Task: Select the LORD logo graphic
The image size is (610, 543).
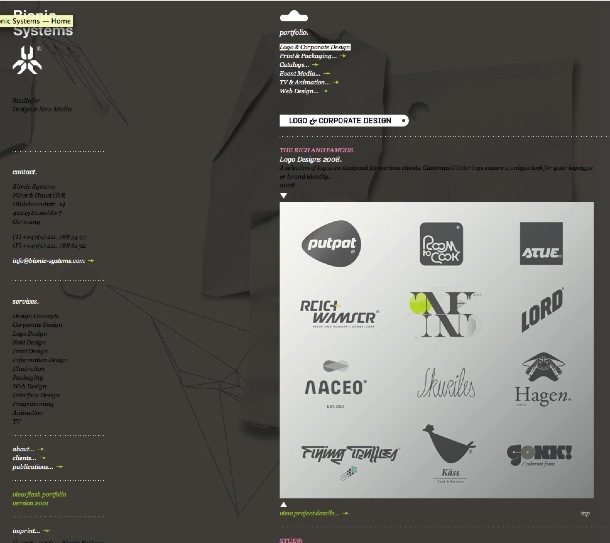Action: click(541, 311)
